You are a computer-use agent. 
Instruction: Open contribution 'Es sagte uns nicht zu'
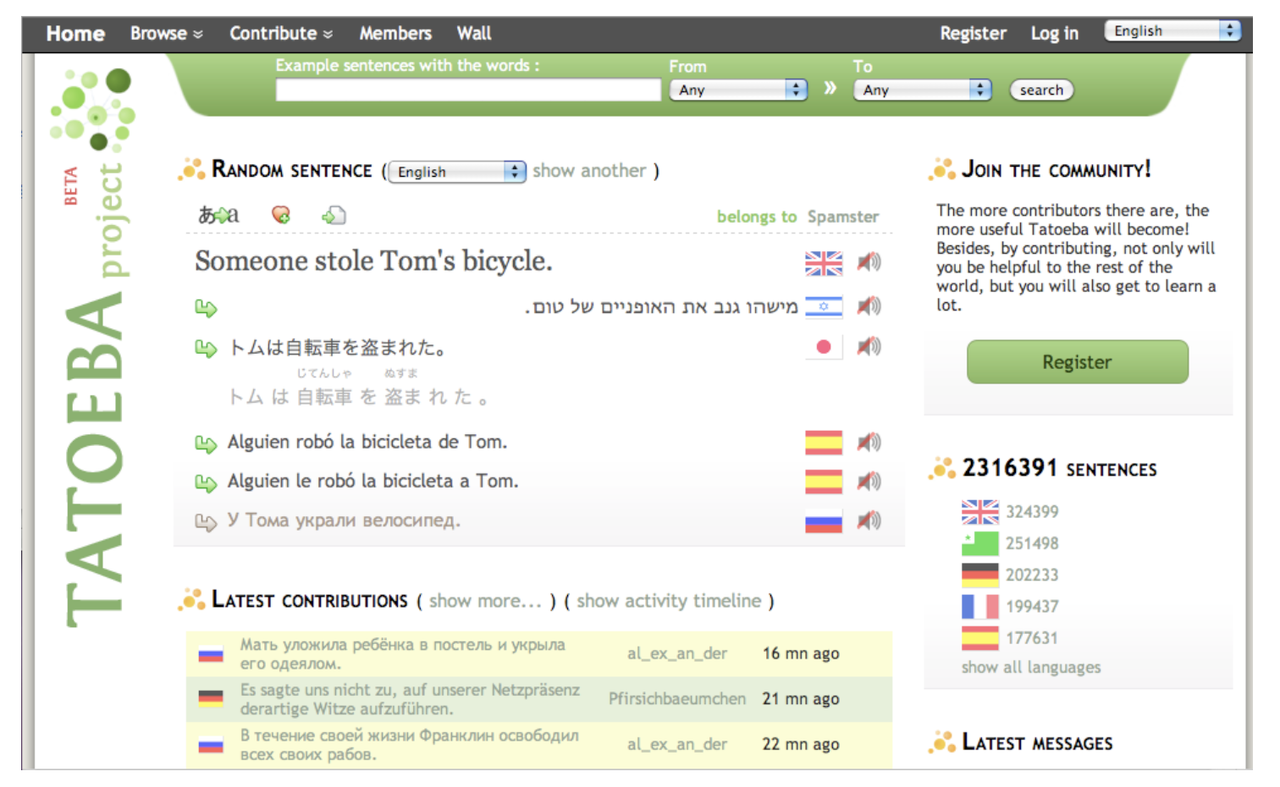[x=410, y=699]
